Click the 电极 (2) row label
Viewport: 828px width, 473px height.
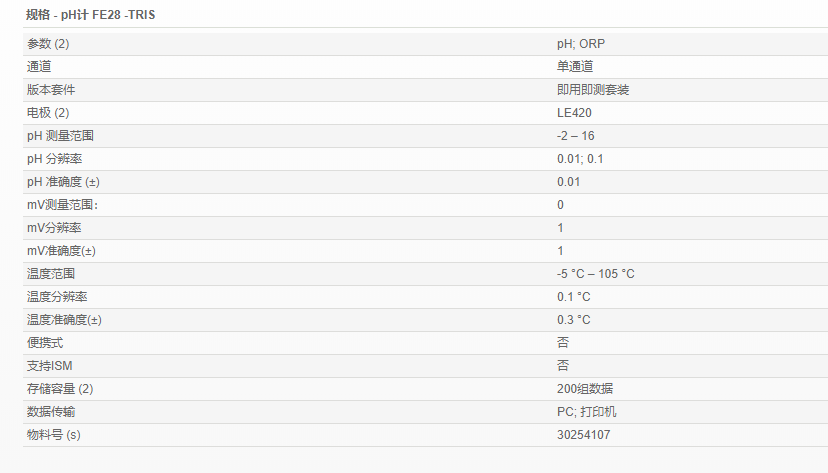point(48,113)
